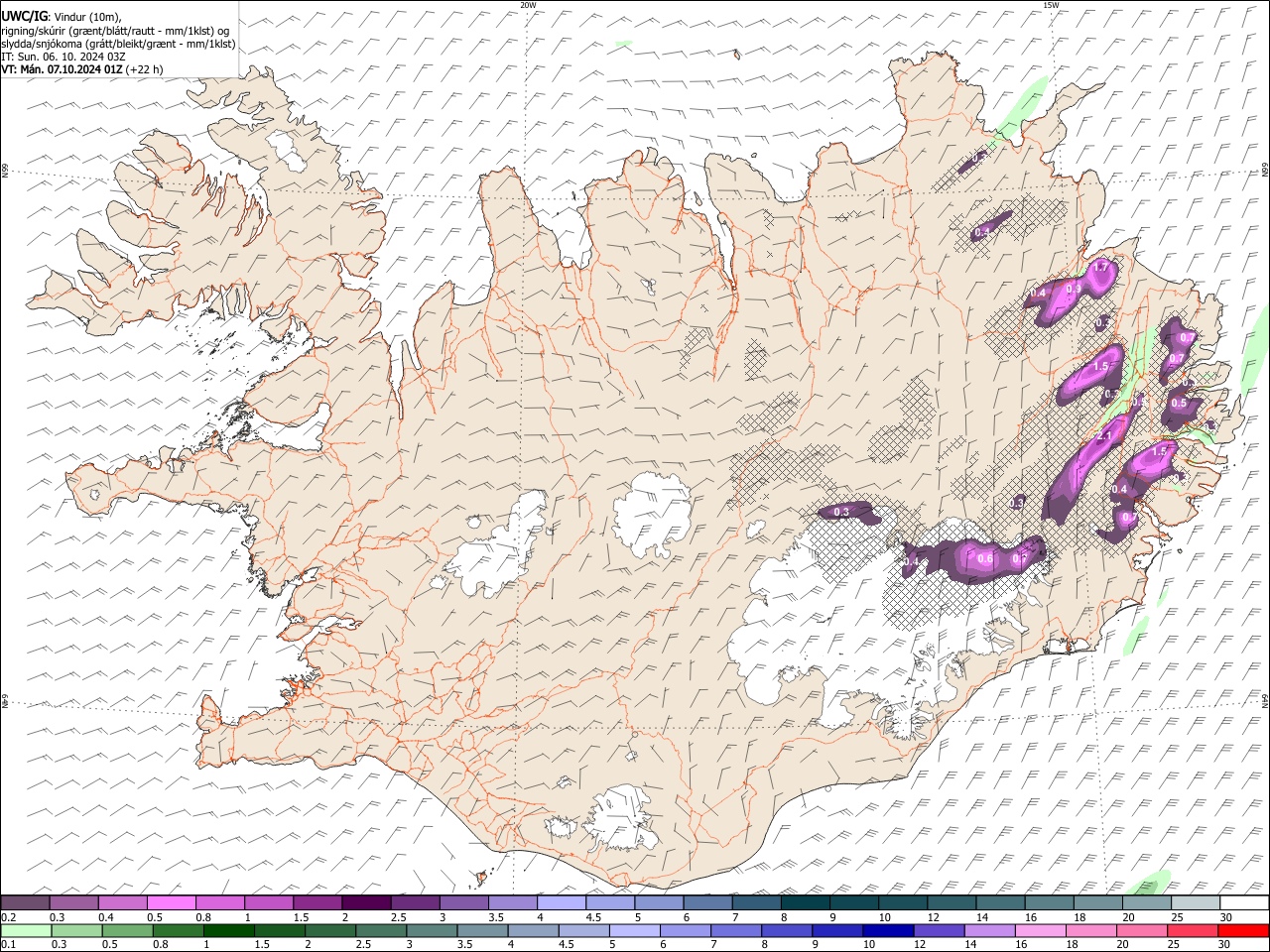1270x952 pixels.
Task: Pick lower-scale pale green swatch between 0.1 and 0.3
Action: (x=26, y=930)
